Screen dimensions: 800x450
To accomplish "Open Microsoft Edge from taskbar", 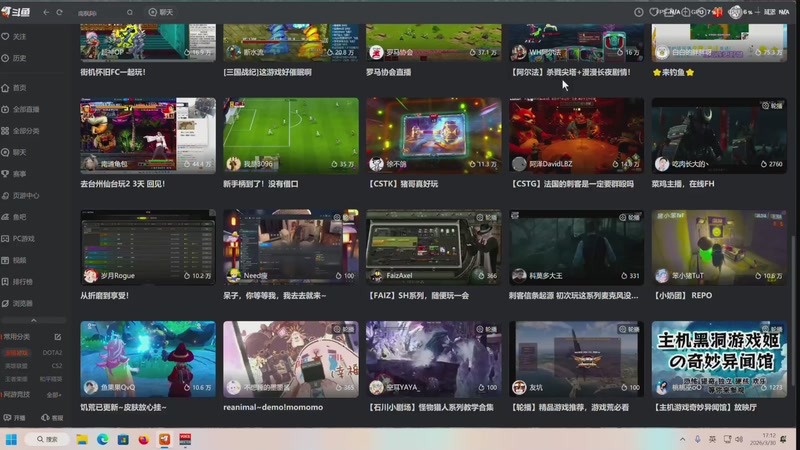I will point(103,439).
